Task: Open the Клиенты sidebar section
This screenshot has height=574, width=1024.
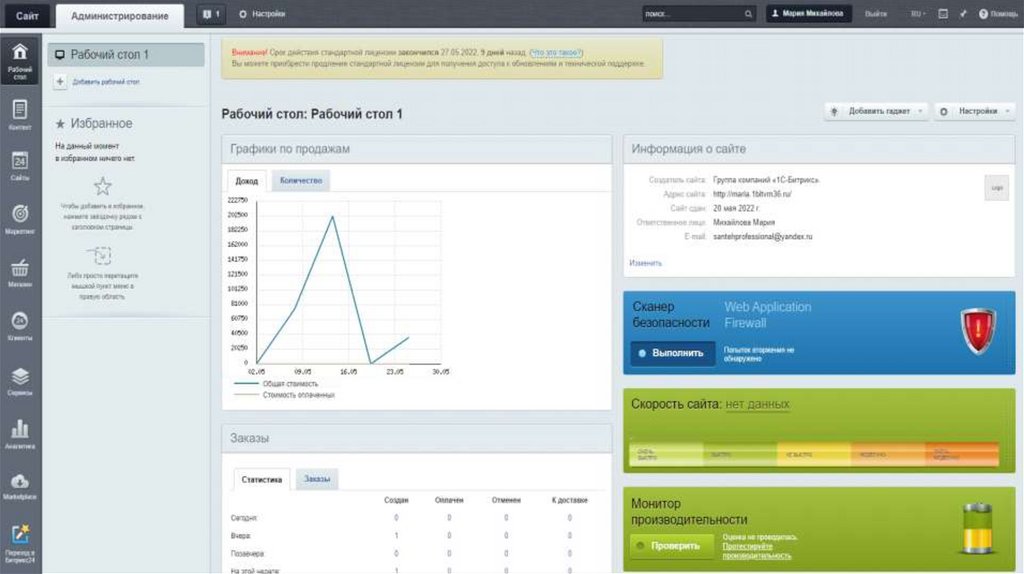Action: (x=20, y=327)
